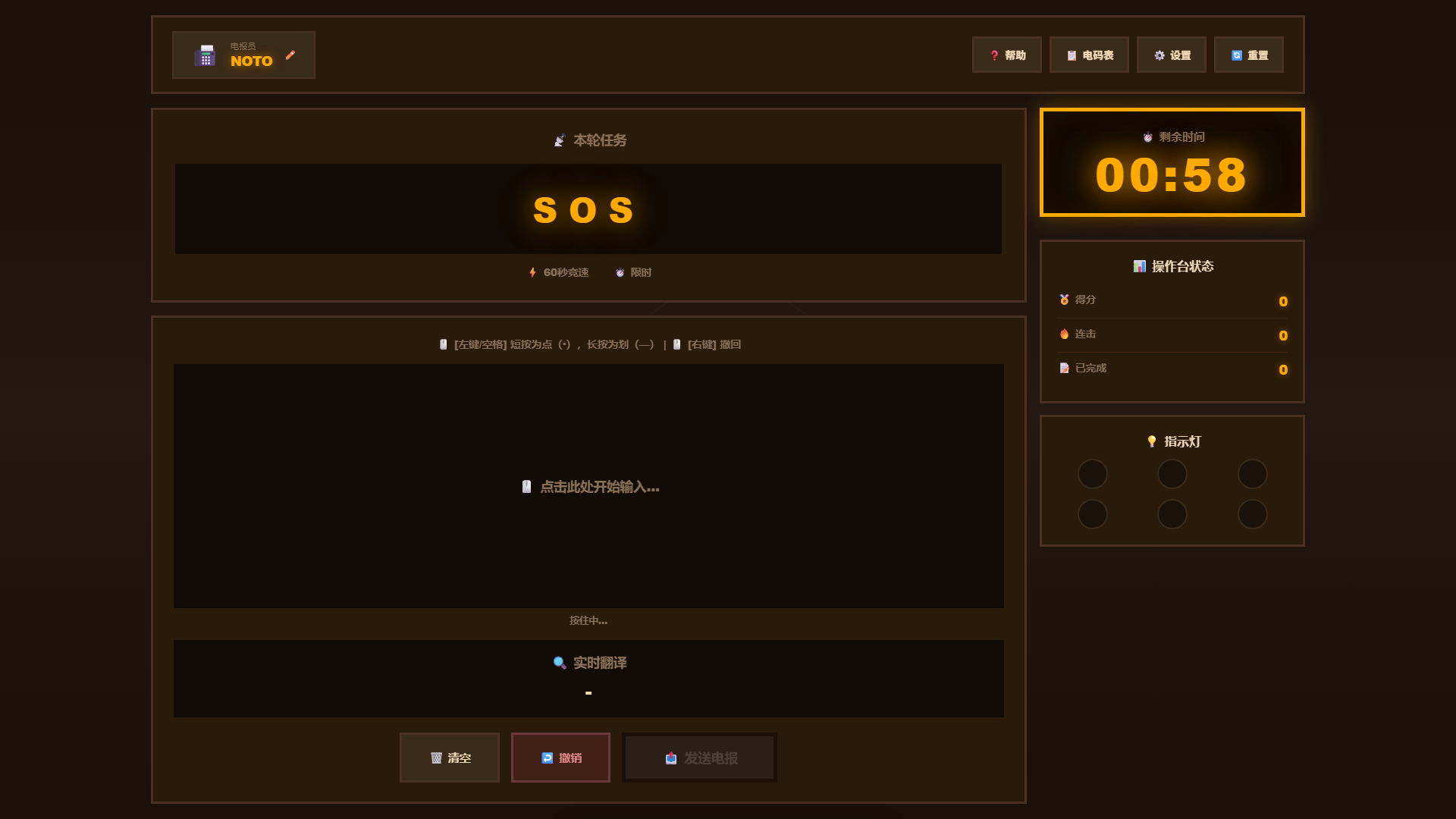Image resolution: width=1456 pixels, height=819 pixels.
Task: Click the bottom-right indicator lamp
Action: pos(1252,514)
